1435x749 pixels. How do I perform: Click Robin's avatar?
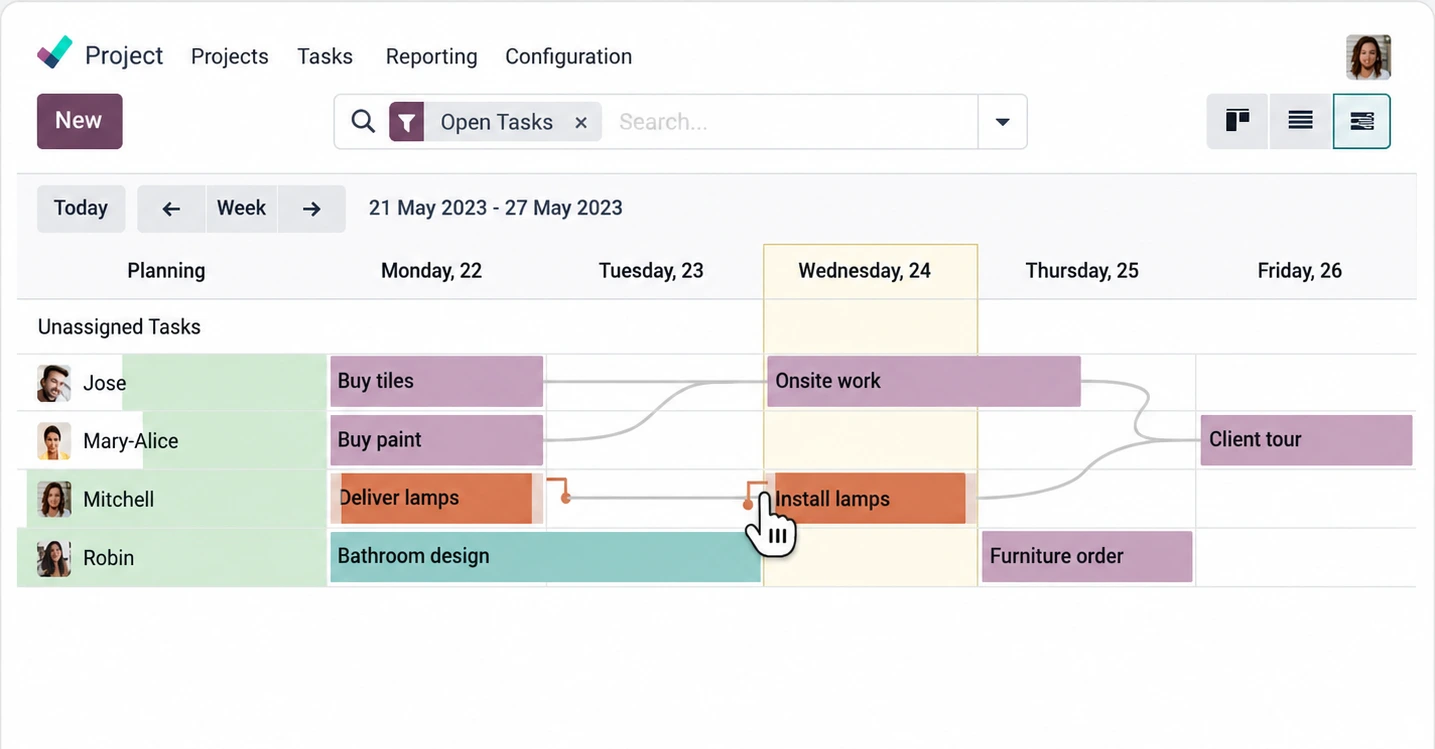54,558
